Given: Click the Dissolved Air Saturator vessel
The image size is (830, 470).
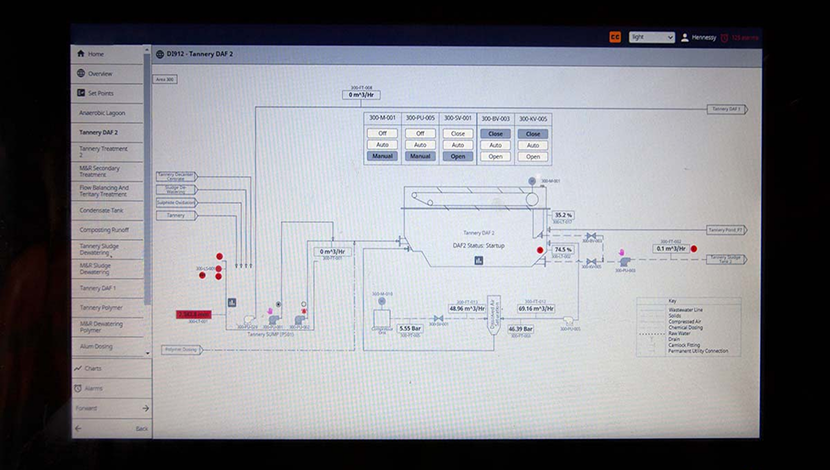Looking at the screenshot, I should 493,315.
